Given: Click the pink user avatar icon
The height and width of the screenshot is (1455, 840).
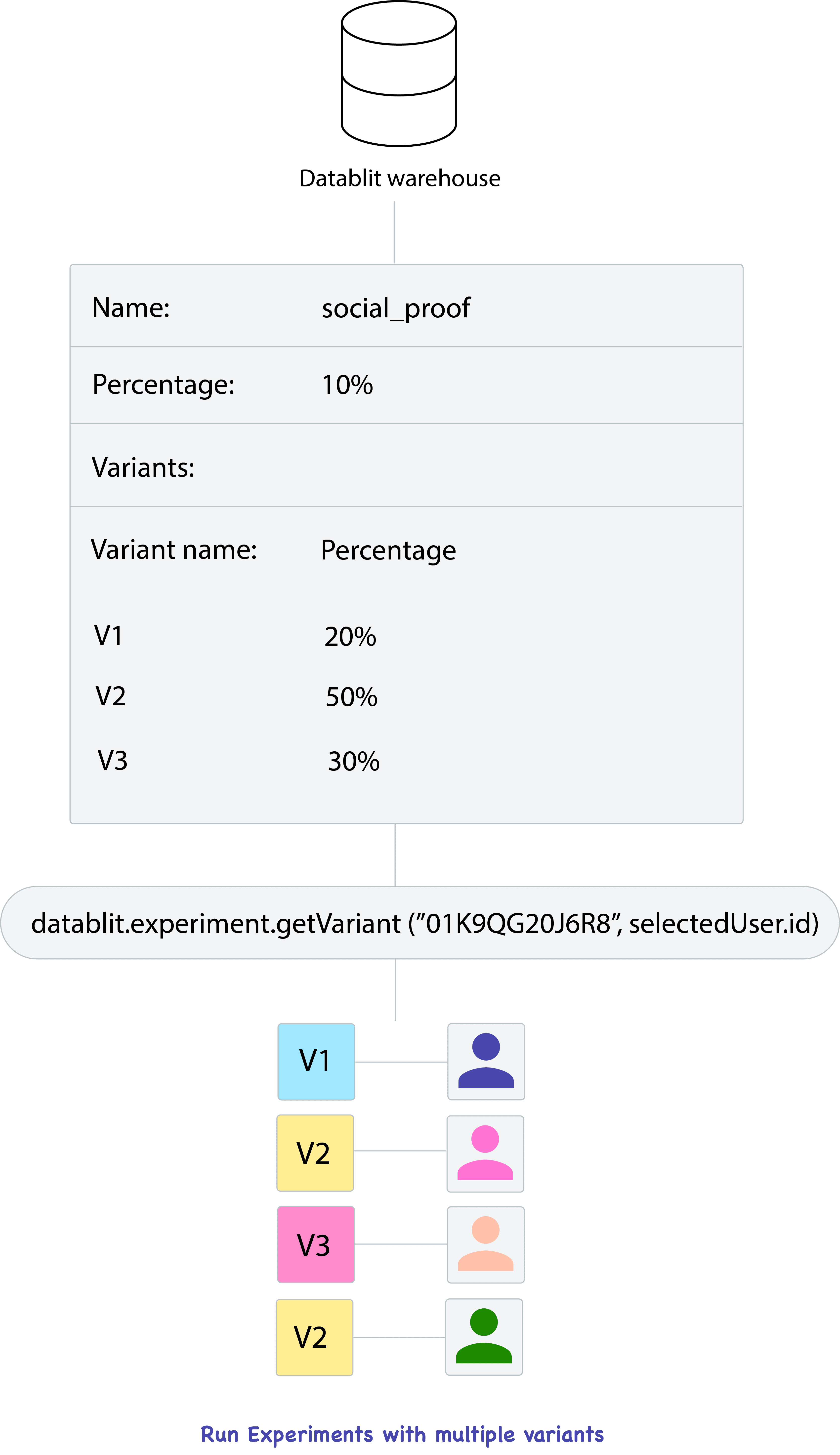Looking at the screenshot, I should click(x=485, y=1153).
